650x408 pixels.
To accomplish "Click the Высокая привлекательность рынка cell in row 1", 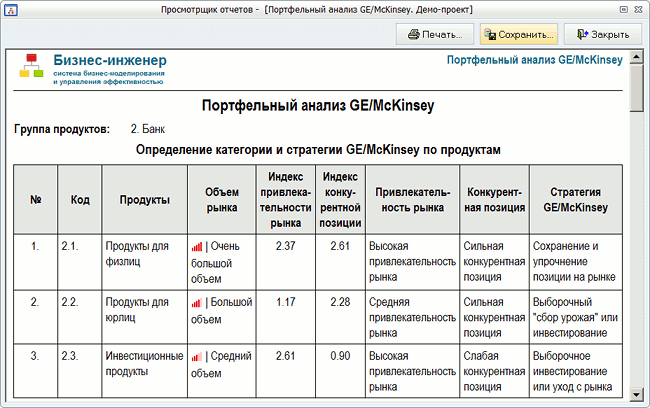I will click(412, 262).
